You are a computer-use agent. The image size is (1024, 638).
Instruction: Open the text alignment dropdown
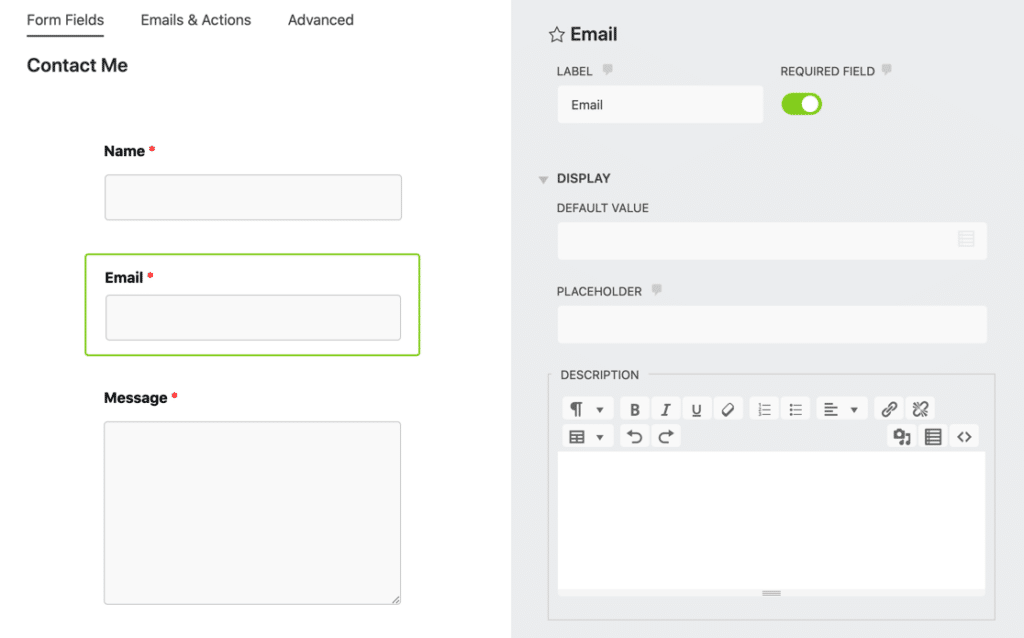pos(837,408)
